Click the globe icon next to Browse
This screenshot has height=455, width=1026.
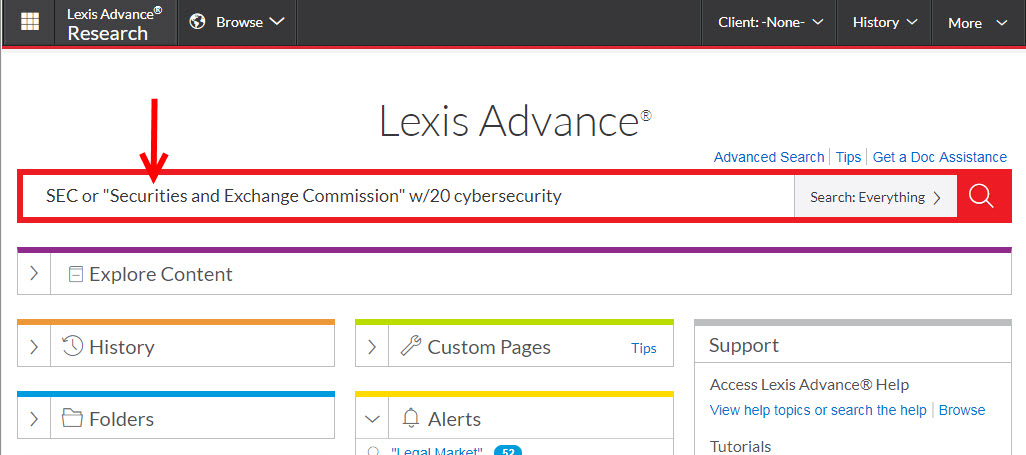(x=198, y=22)
